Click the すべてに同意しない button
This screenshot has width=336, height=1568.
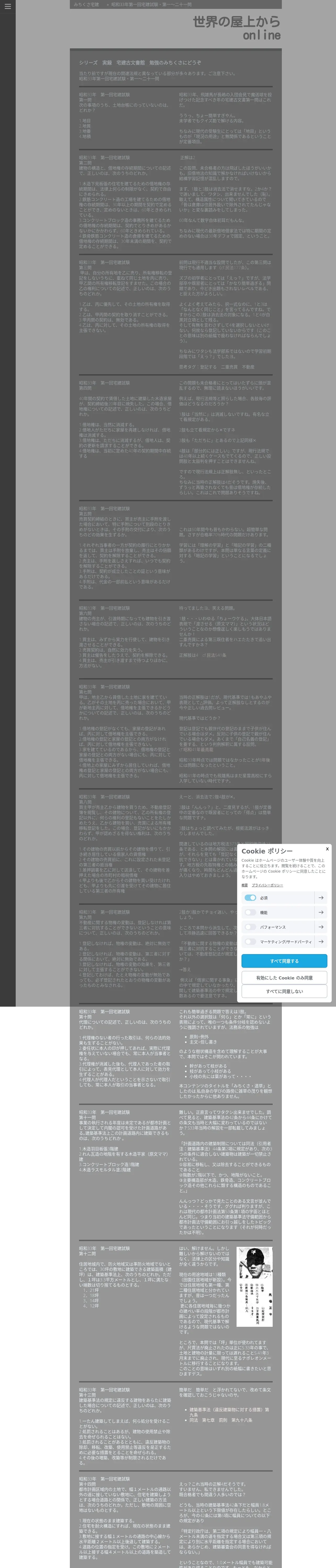[284, 991]
